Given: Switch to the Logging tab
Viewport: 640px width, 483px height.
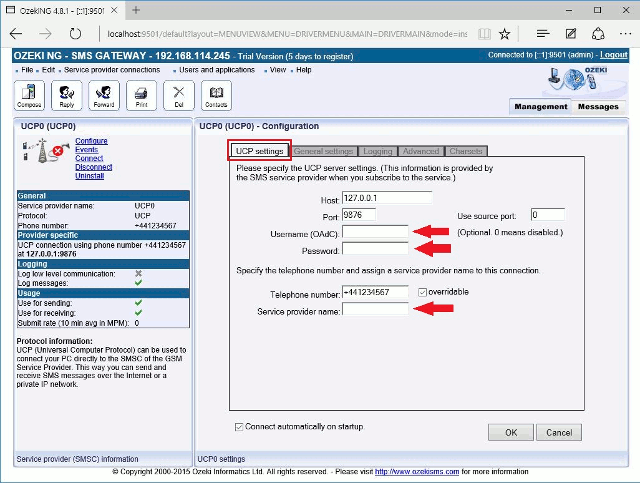Looking at the screenshot, I should [x=378, y=151].
